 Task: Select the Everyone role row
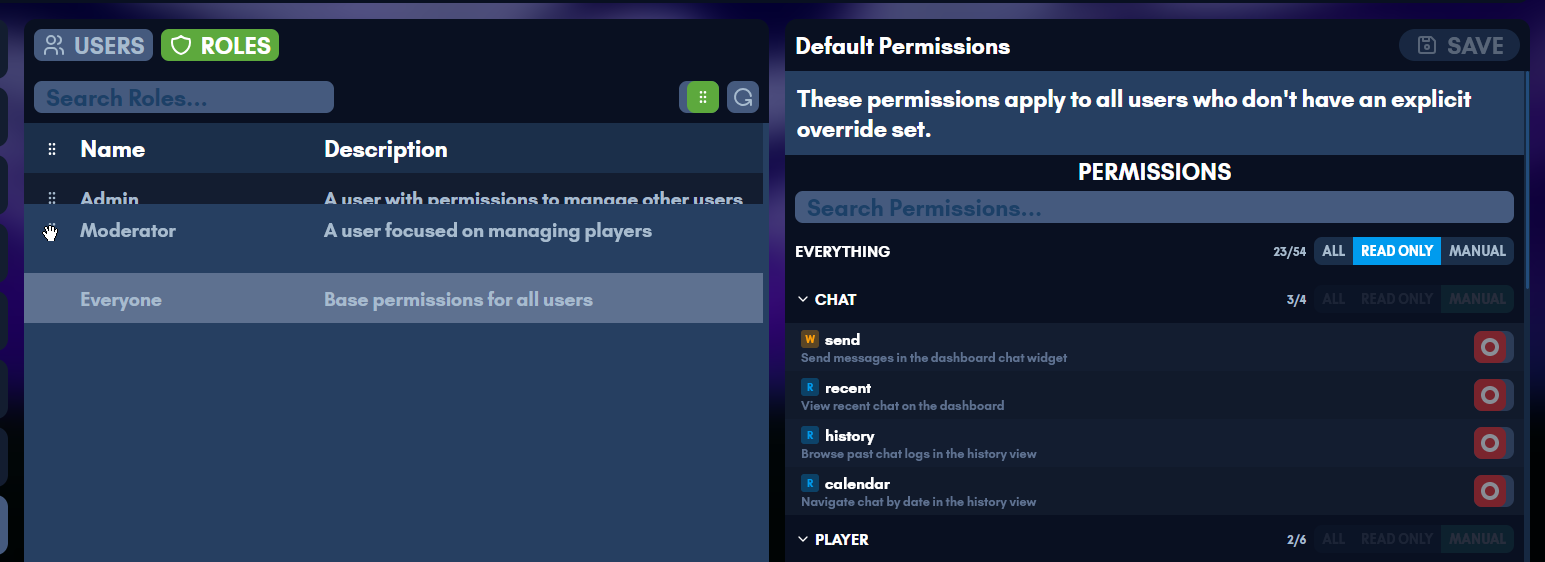[x=393, y=298]
